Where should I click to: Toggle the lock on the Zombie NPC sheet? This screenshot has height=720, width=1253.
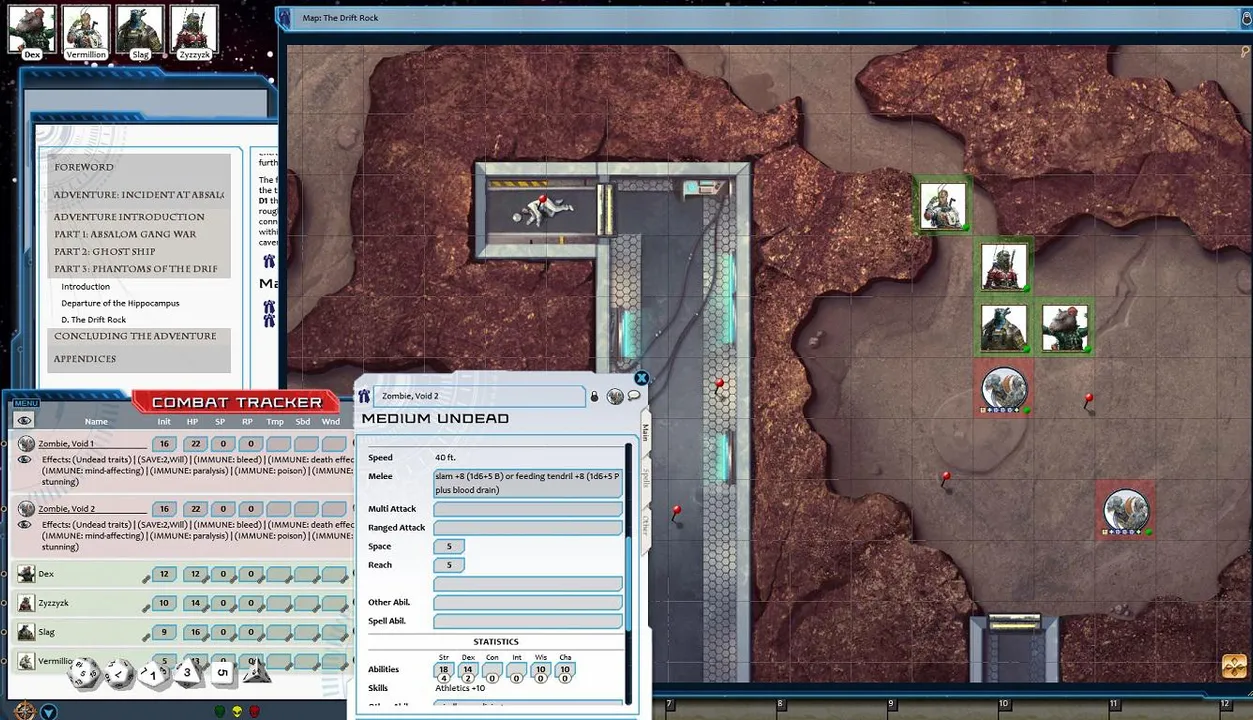click(x=594, y=397)
